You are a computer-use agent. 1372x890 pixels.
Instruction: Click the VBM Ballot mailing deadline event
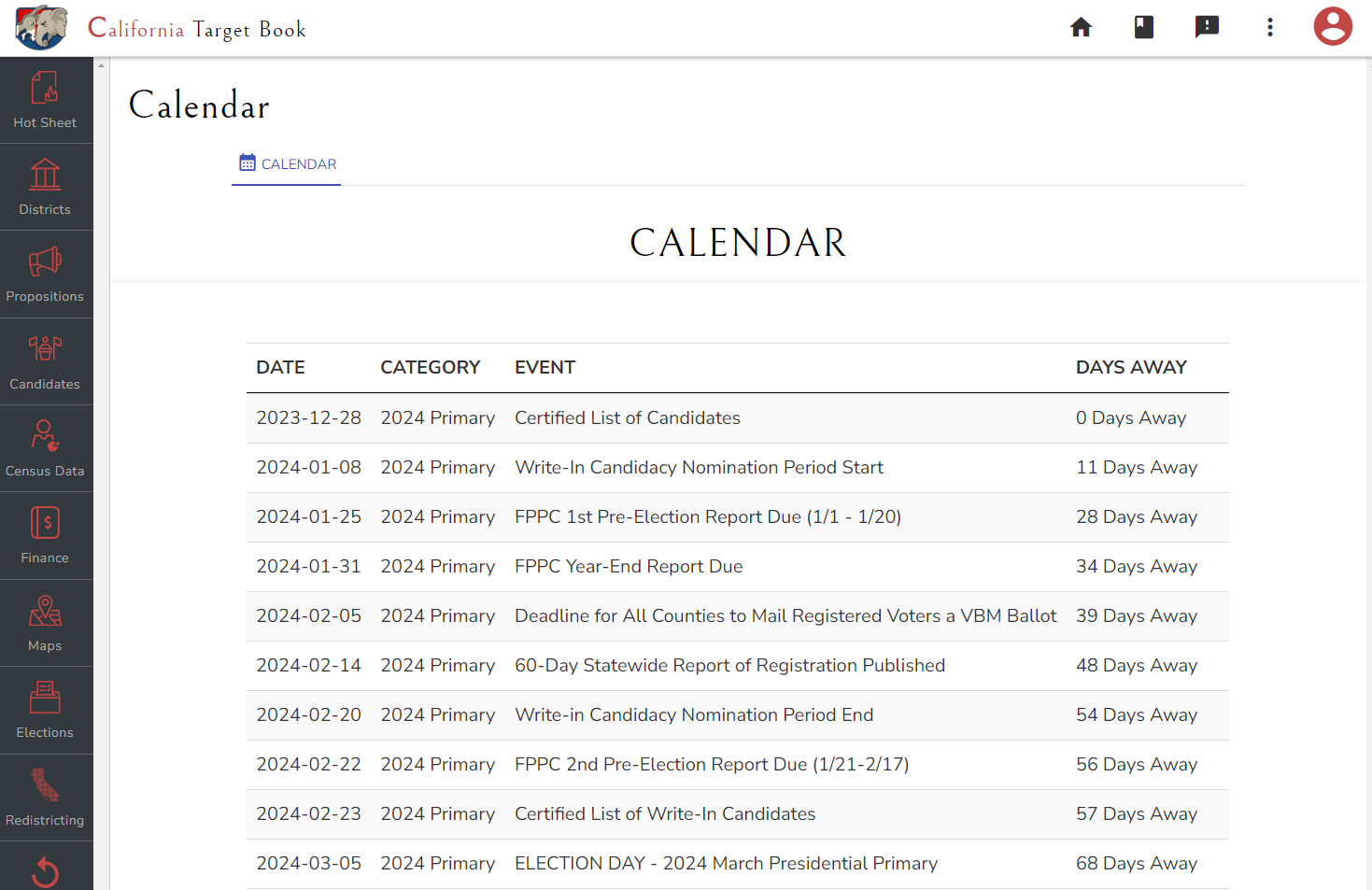[785, 616]
